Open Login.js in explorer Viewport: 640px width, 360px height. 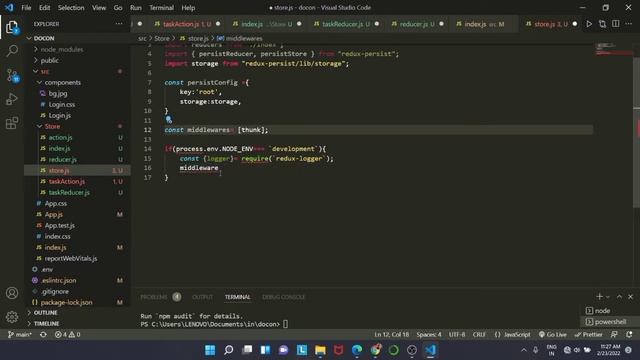point(60,116)
